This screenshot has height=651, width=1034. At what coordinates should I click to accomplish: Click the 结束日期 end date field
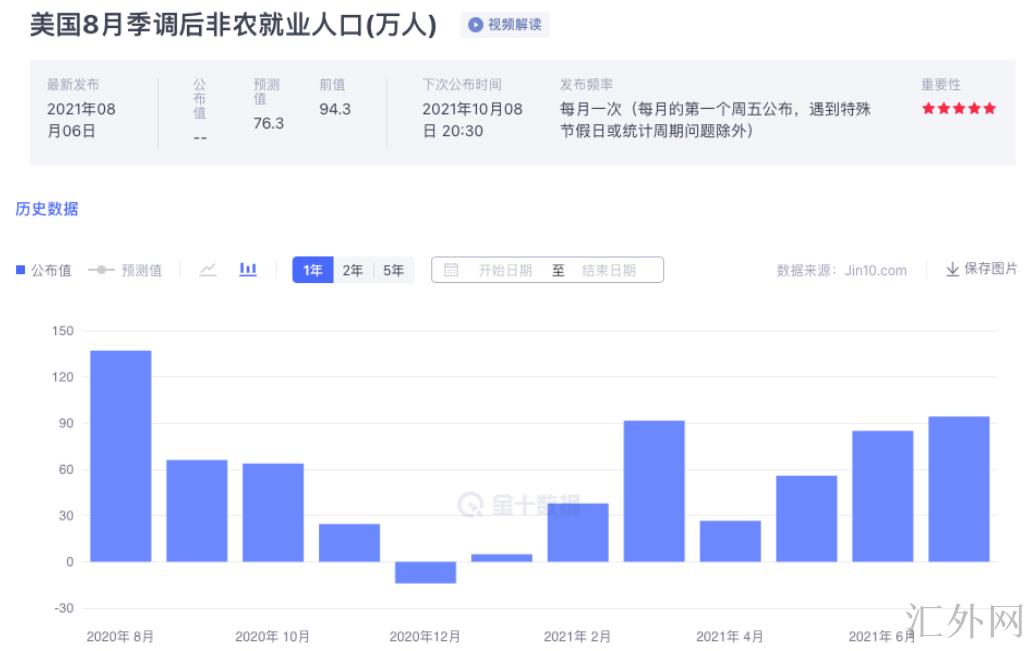(608, 270)
